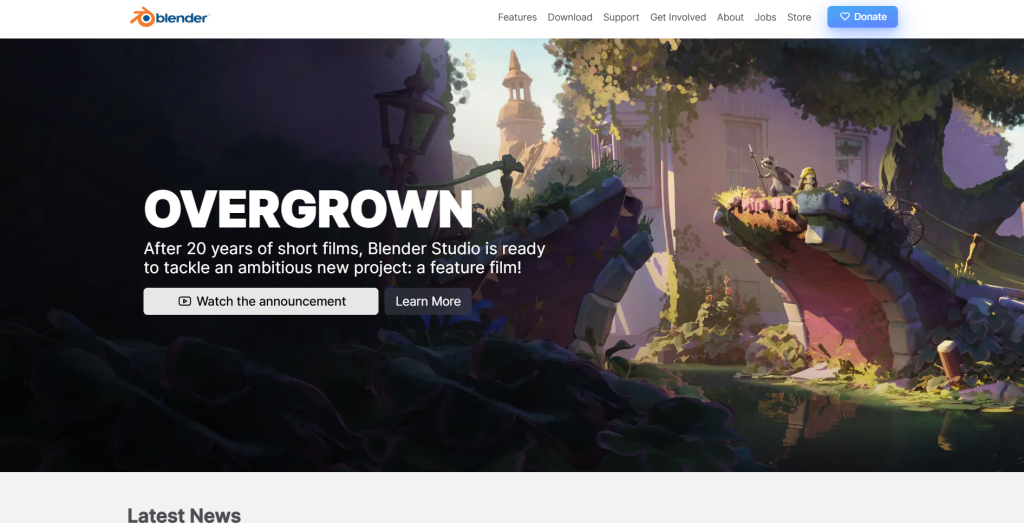Select Get Involved in the navigation bar
The image size is (1024, 523).
(678, 18)
